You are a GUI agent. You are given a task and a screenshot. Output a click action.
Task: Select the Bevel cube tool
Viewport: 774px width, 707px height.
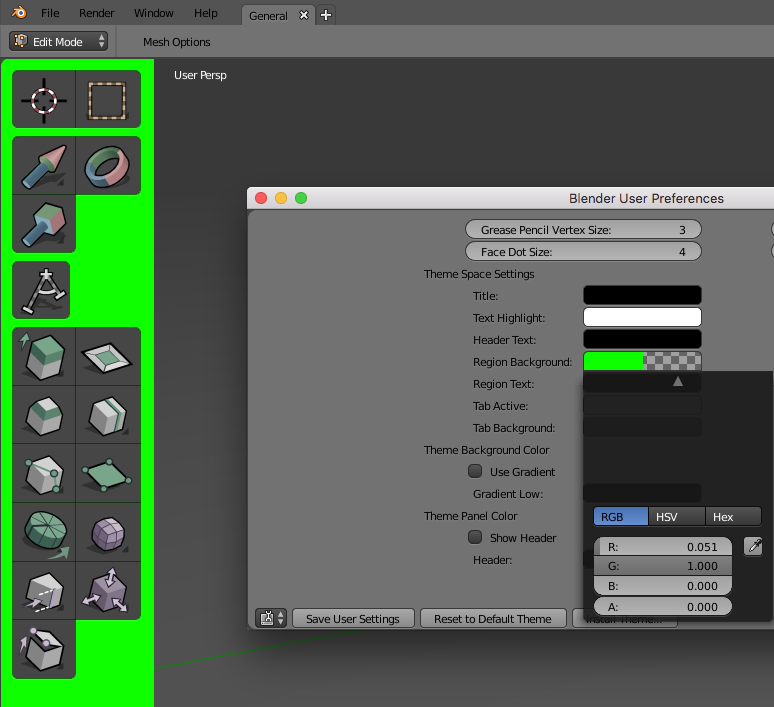[x=44, y=415]
